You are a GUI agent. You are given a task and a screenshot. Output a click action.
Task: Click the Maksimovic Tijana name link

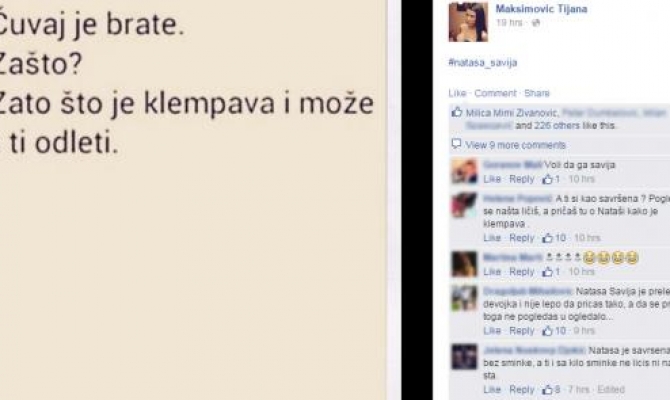coord(541,9)
